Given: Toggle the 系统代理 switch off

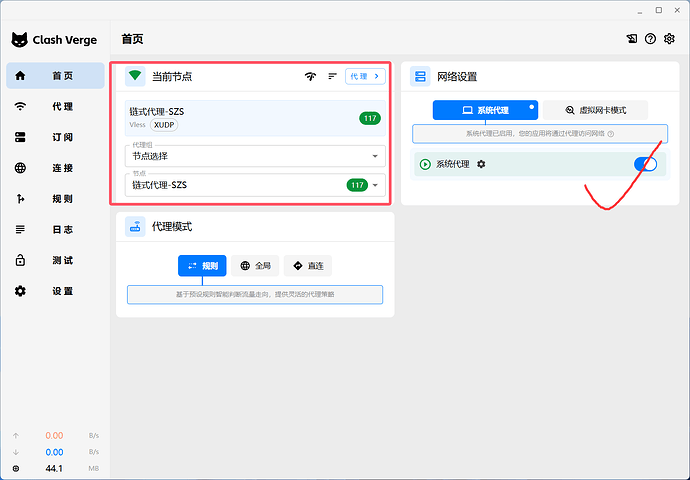Looking at the screenshot, I should 646,164.
